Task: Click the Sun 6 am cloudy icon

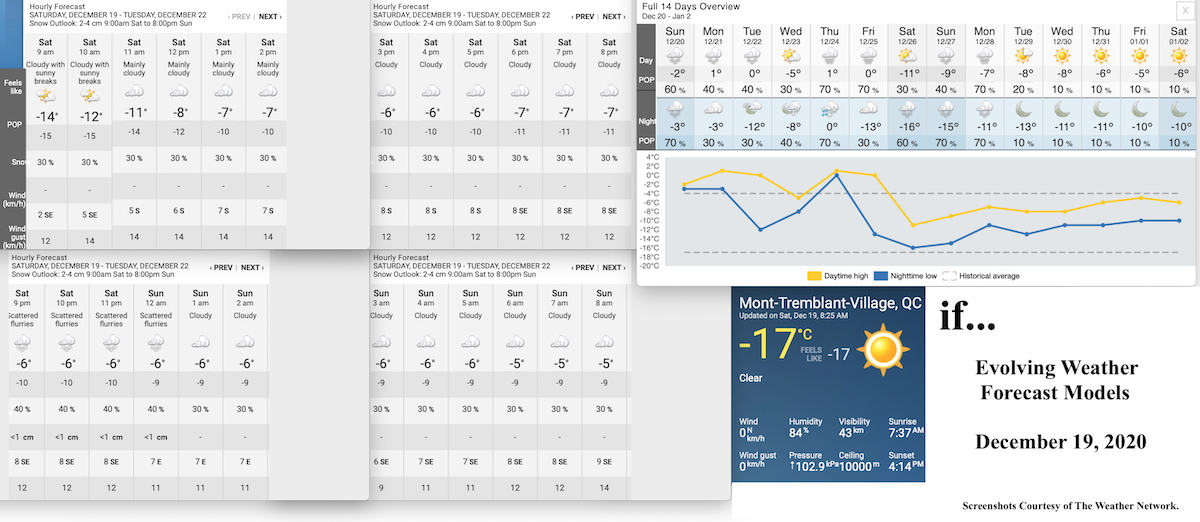Action: pyautogui.click(x=515, y=343)
